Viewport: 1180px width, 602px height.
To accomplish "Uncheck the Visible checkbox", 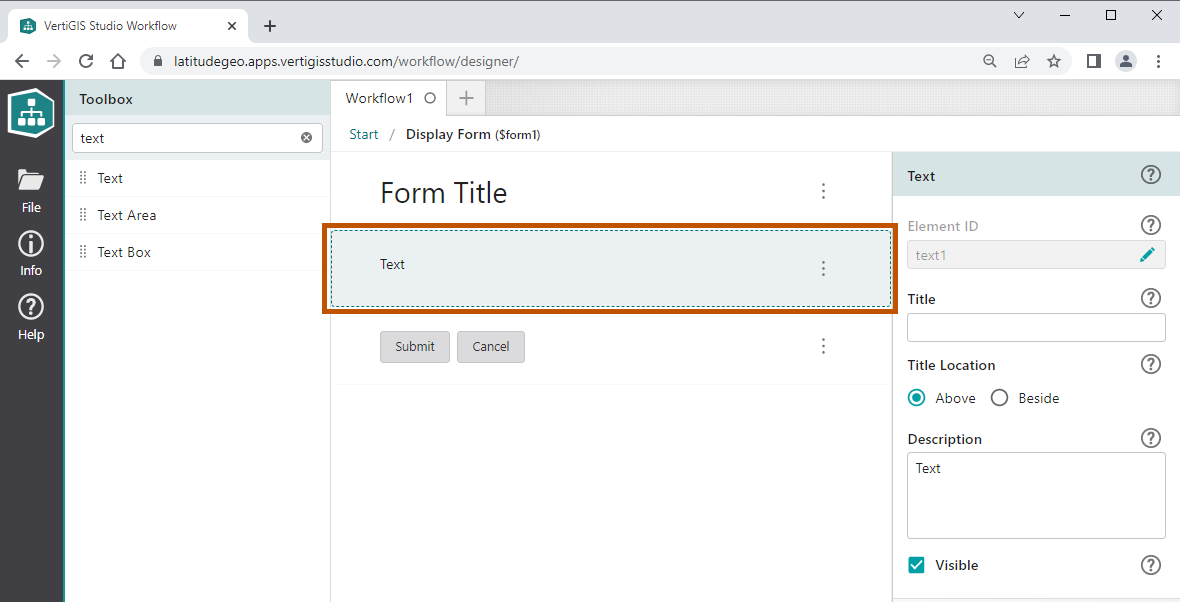I will 916,565.
